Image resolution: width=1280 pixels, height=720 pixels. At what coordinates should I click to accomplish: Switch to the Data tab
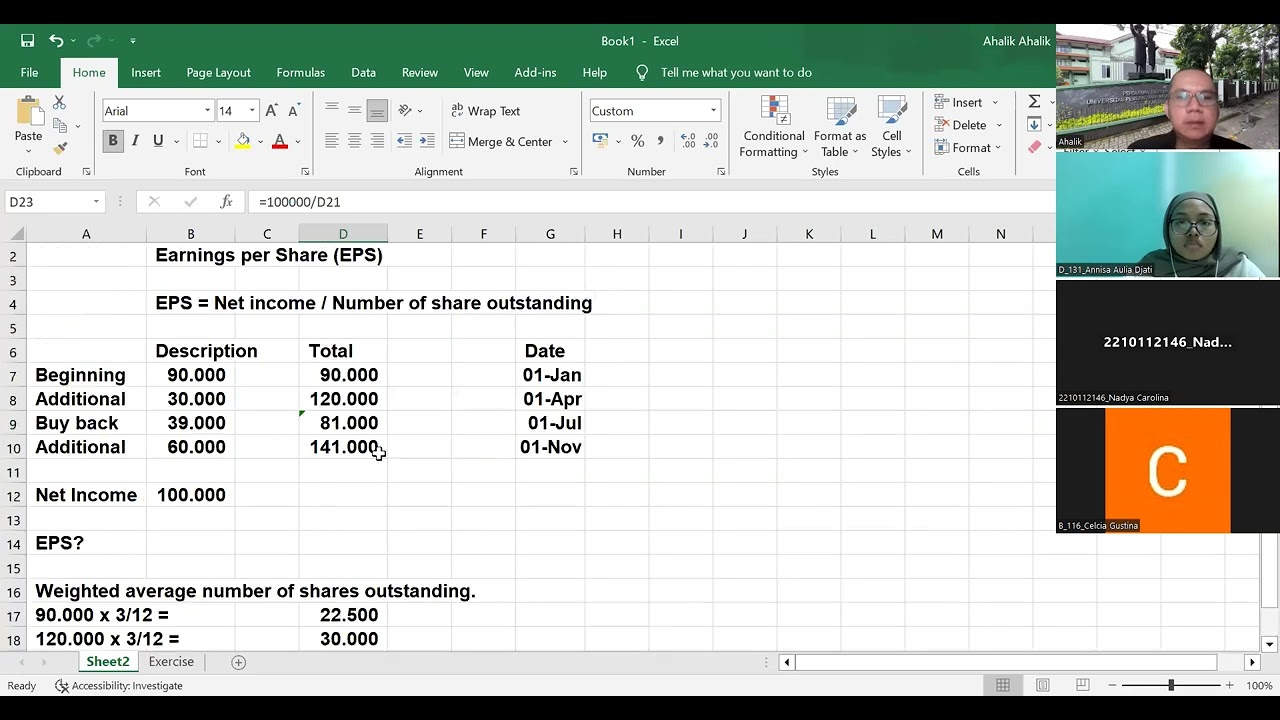click(363, 72)
